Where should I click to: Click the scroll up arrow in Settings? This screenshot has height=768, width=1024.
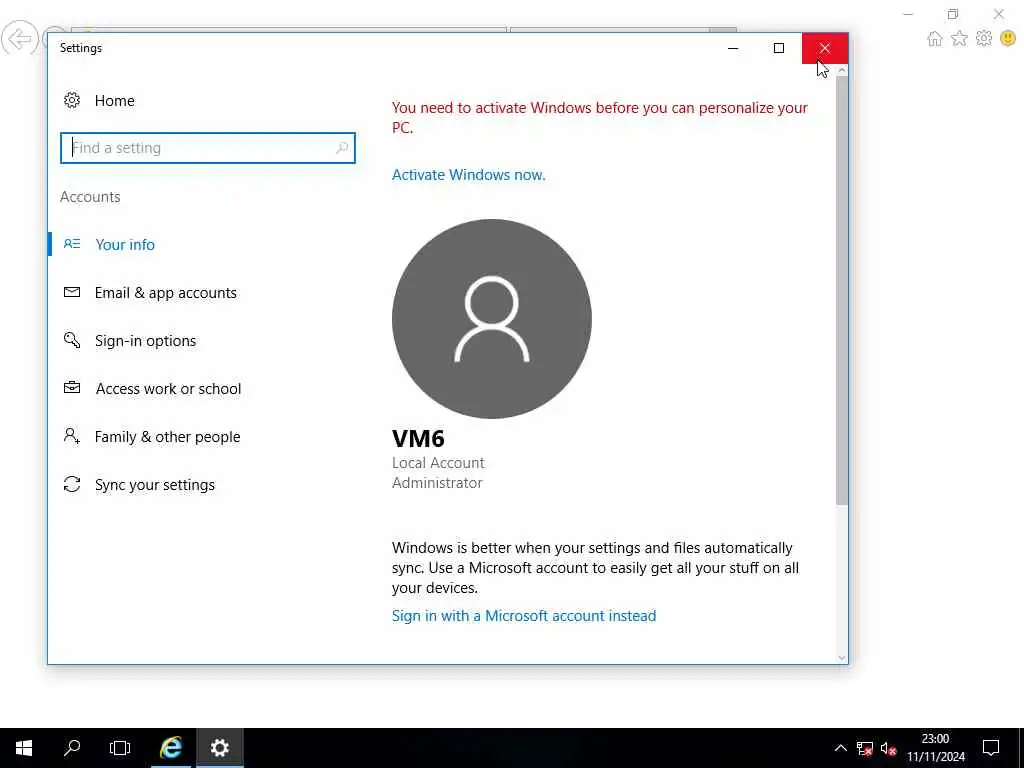pyautogui.click(x=842, y=70)
